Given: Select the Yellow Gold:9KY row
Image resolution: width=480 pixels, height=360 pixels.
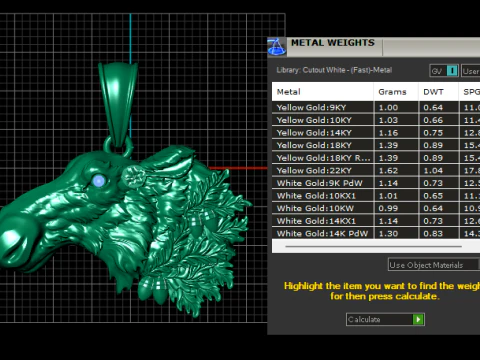Looking at the screenshot, I should [376, 107].
